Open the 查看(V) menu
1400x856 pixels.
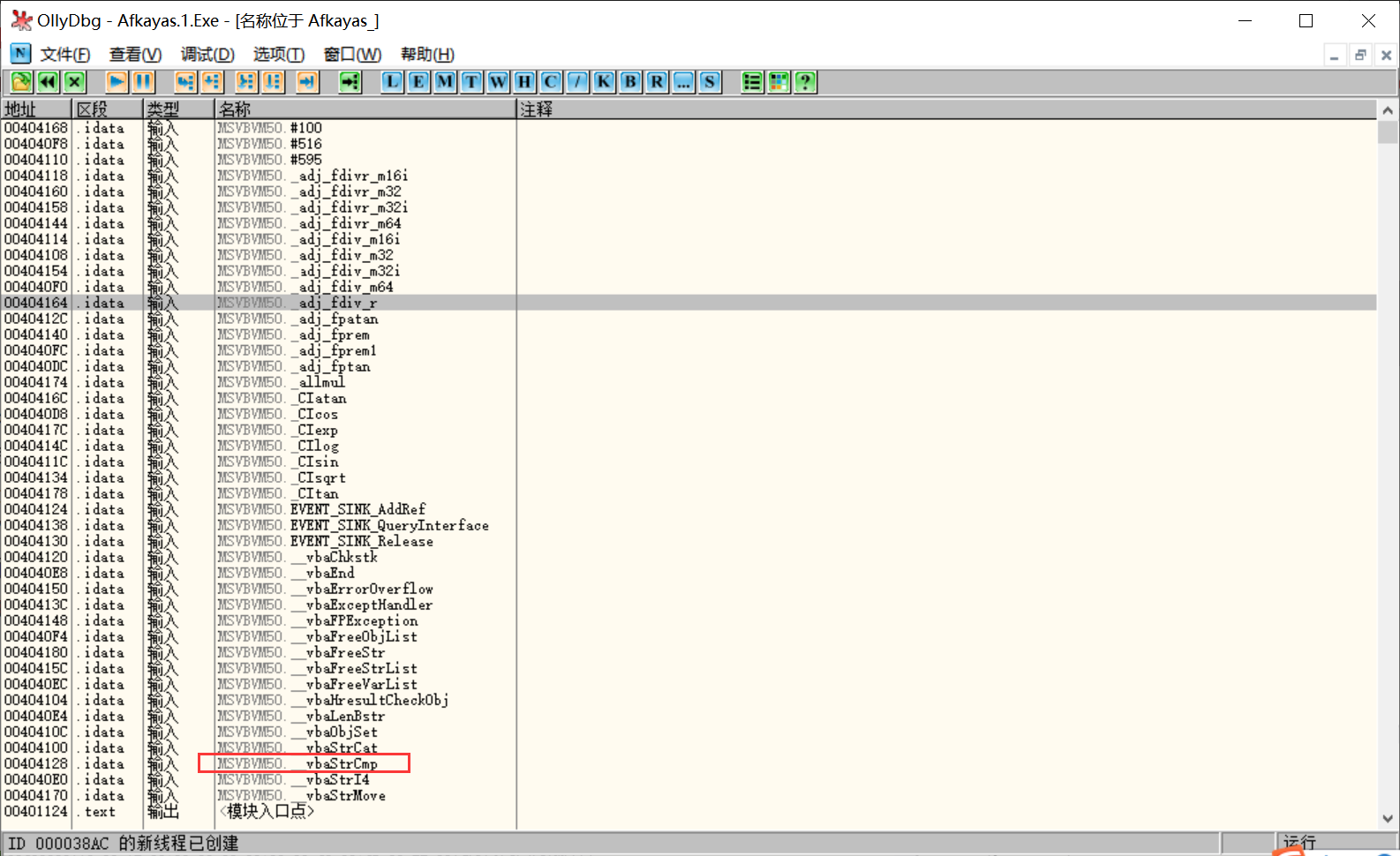click(135, 54)
